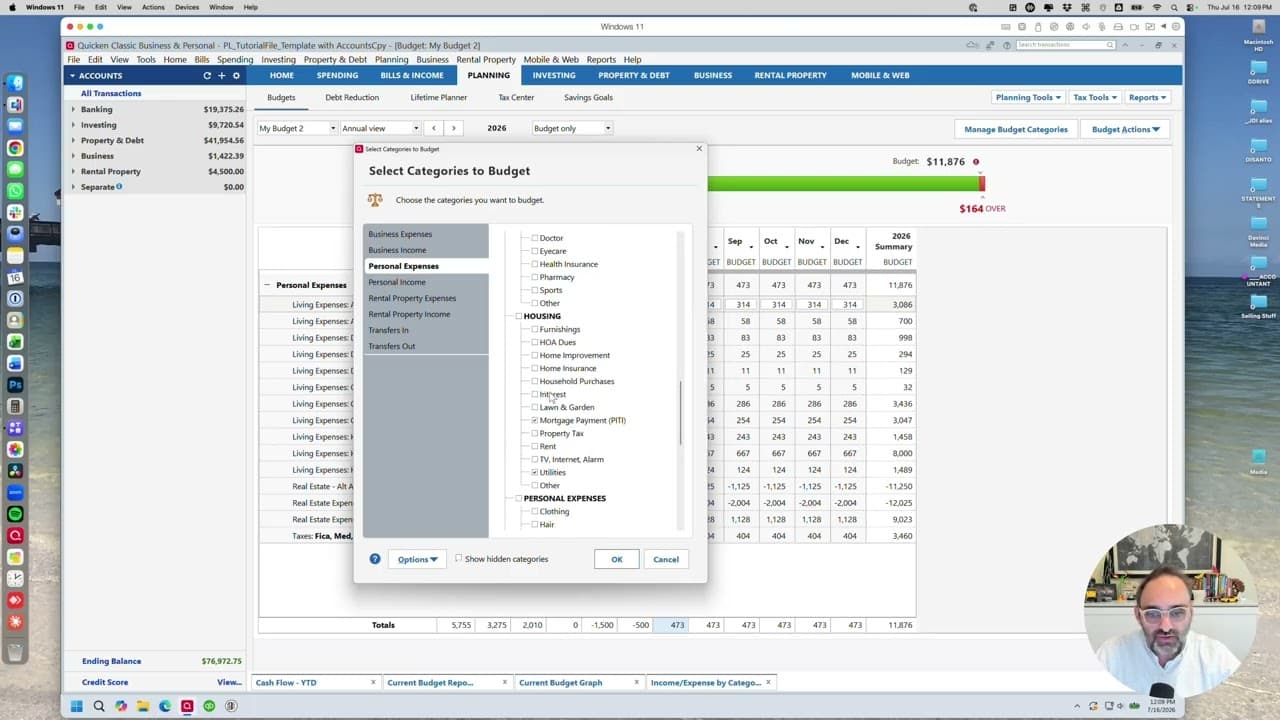This screenshot has height=720, width=1280.
Task: Check the Home Insurance checkbox
Action: tap(535, 368)
